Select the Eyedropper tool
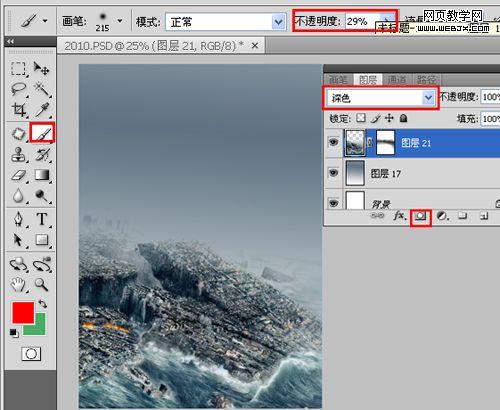 click(42, 110)
